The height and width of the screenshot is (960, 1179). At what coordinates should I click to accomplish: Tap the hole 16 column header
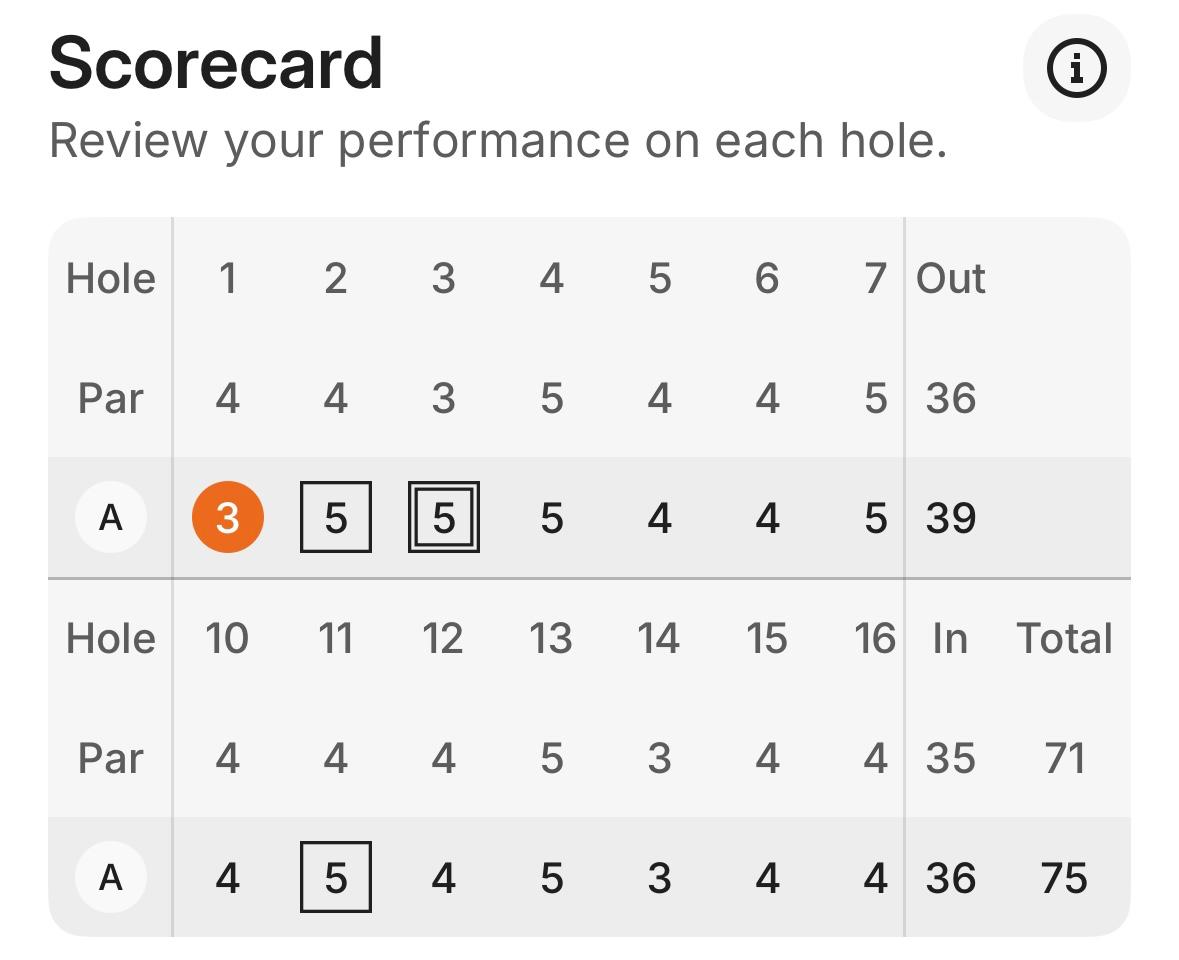pos(875,638)
